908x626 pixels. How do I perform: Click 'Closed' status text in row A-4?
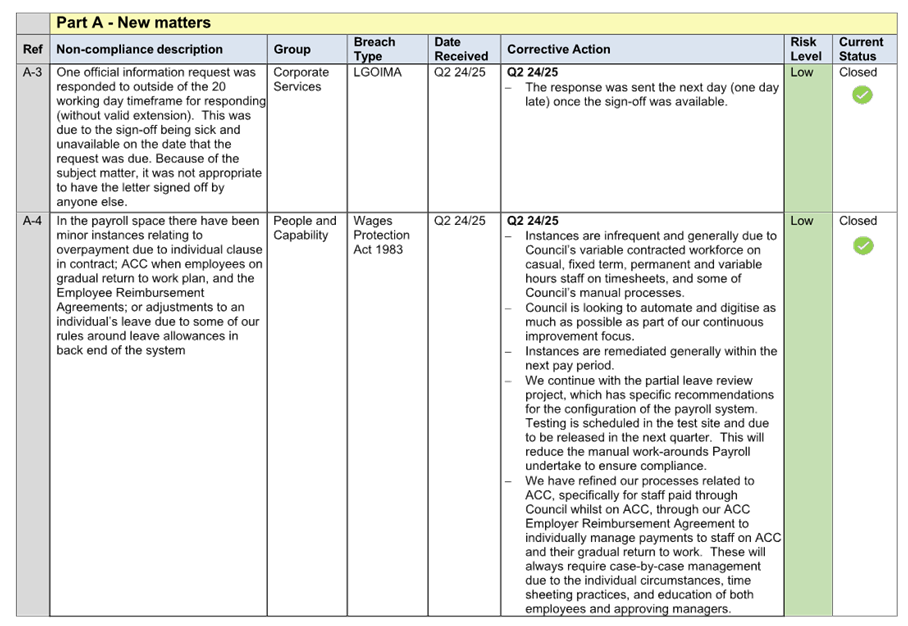(858, 221)
